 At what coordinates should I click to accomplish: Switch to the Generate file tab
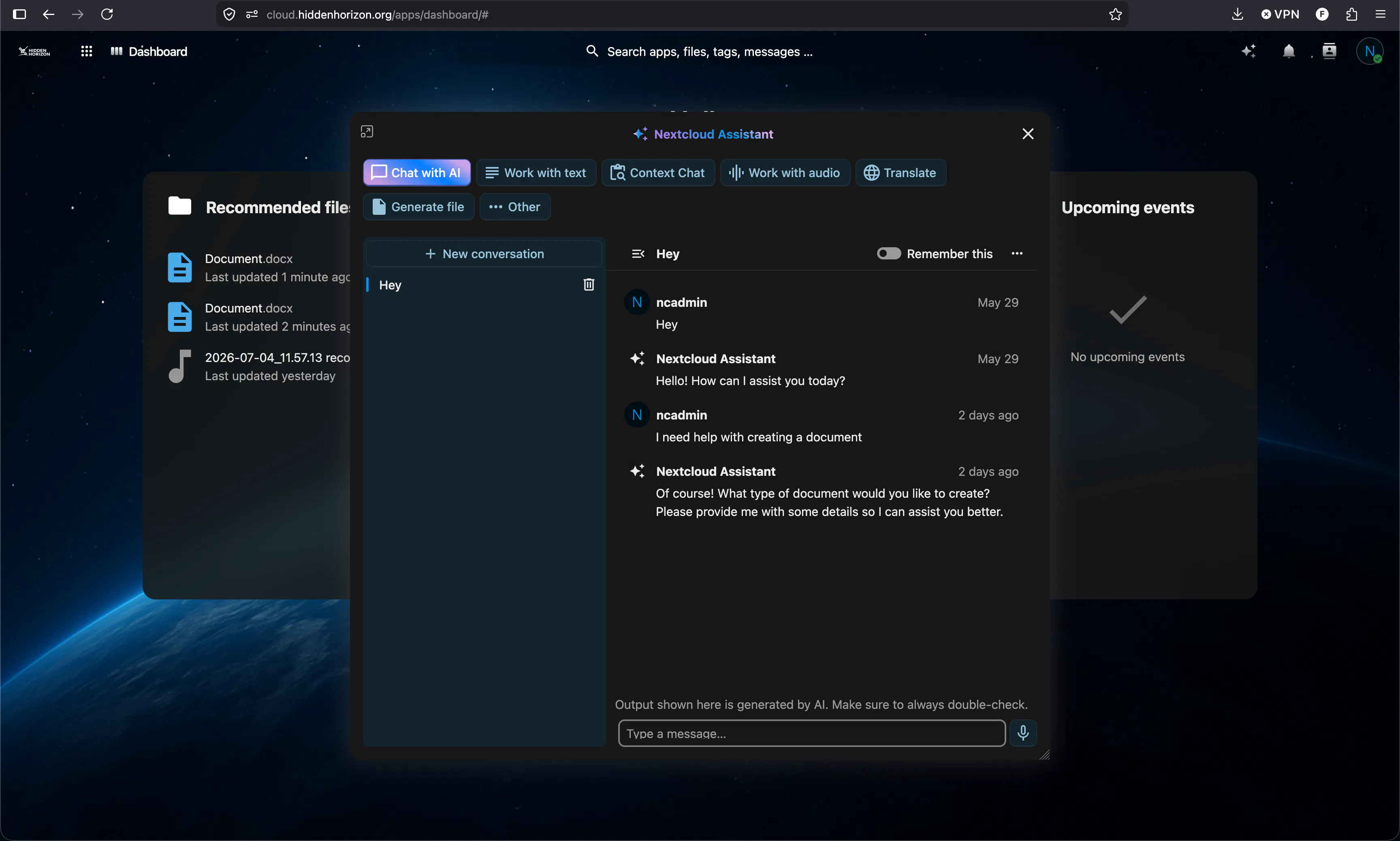click(x=418, y=207)
